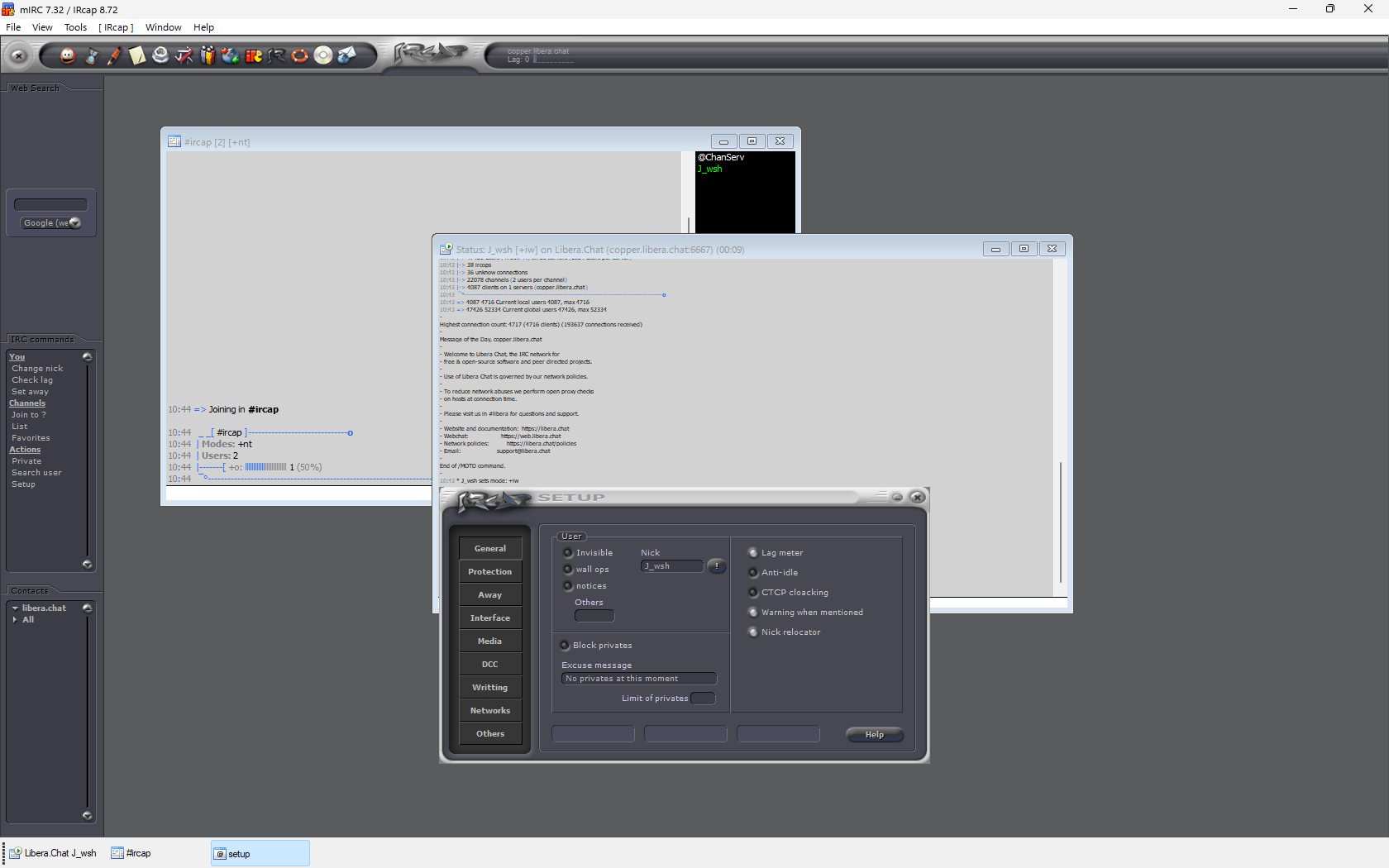
Task: Click the orange lifebuoy toolbar icon
Action: pyautogui.click(x=300, y=55)
